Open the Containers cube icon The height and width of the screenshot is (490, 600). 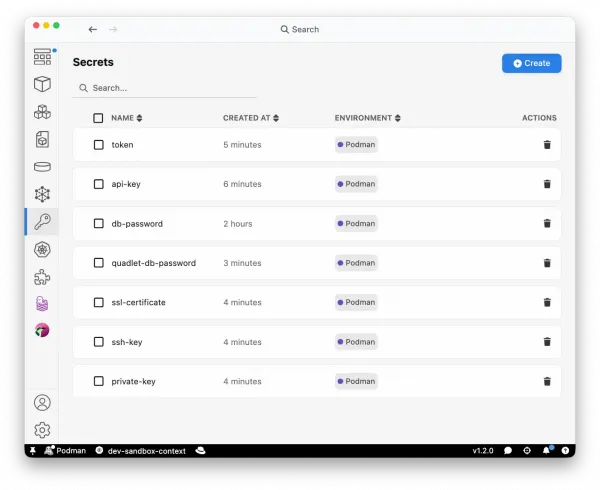42,84
